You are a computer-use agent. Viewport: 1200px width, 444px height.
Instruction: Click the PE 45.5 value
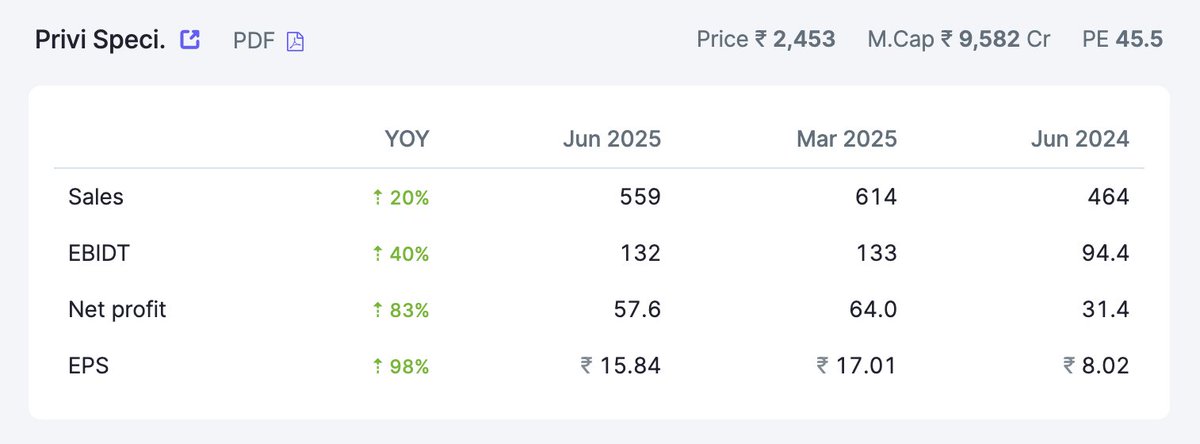[1123, 40]
